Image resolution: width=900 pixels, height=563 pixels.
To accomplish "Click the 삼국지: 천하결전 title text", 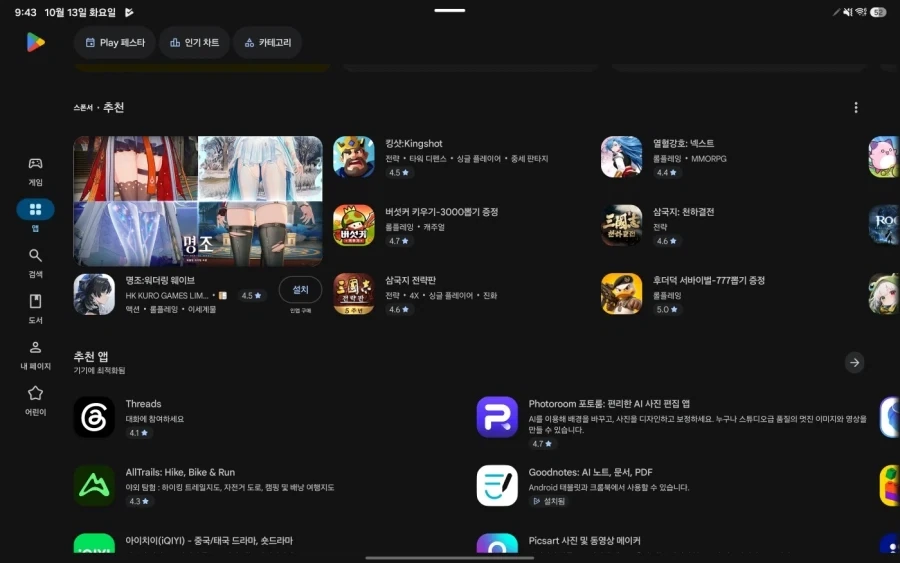I will point(683,212).
